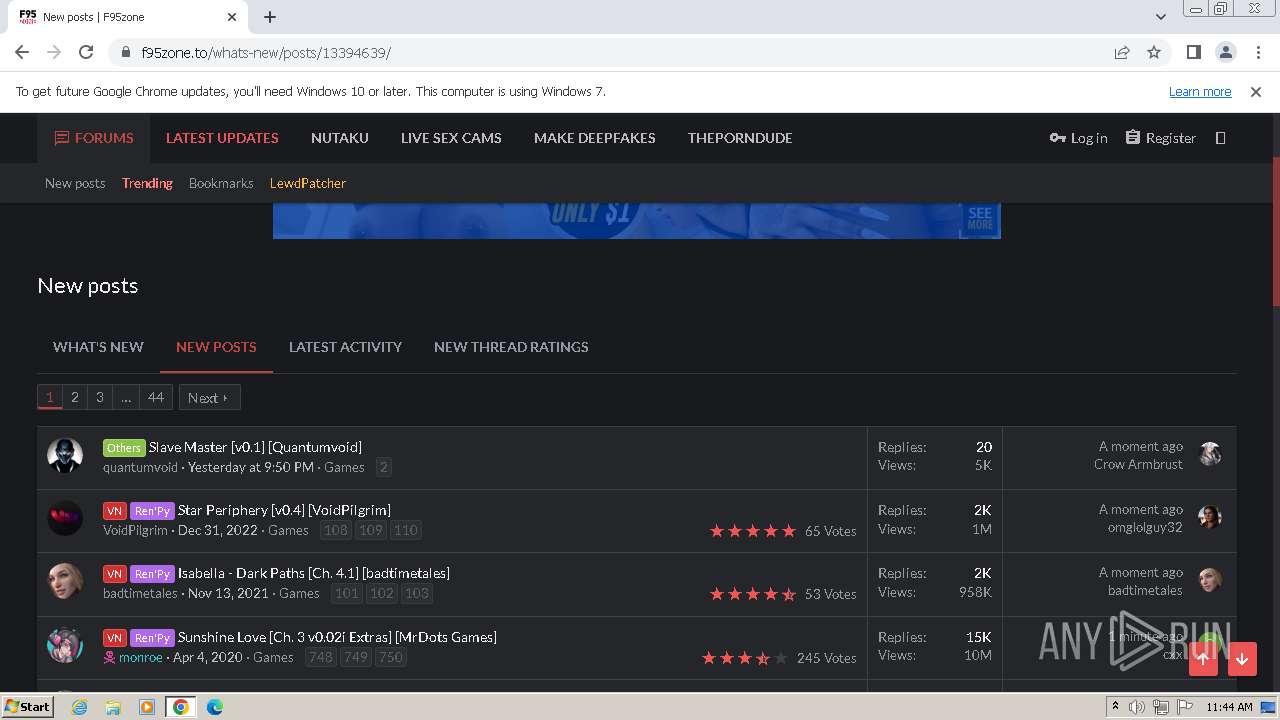Bookmark this tab with star icon
Image resolution: width=1280 pixels, height=720 pixels.
pyautogui.click(x=1154, y=52)
